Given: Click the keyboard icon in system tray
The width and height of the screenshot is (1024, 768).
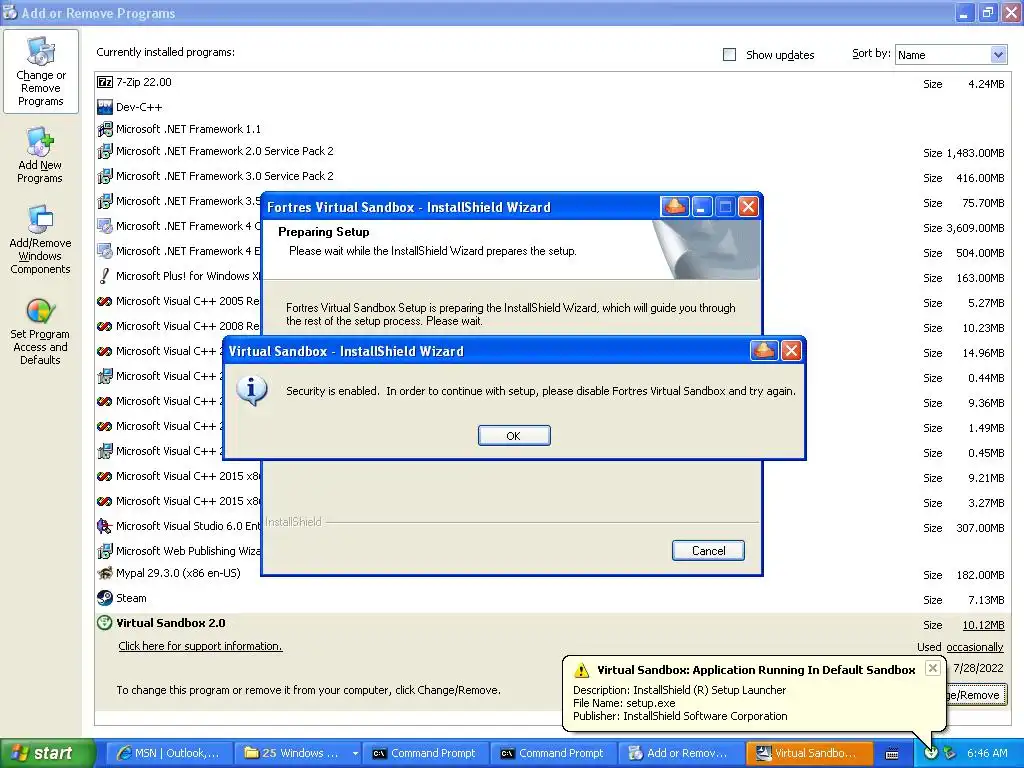Looking at the screenshot, I should tap(892, 753).
